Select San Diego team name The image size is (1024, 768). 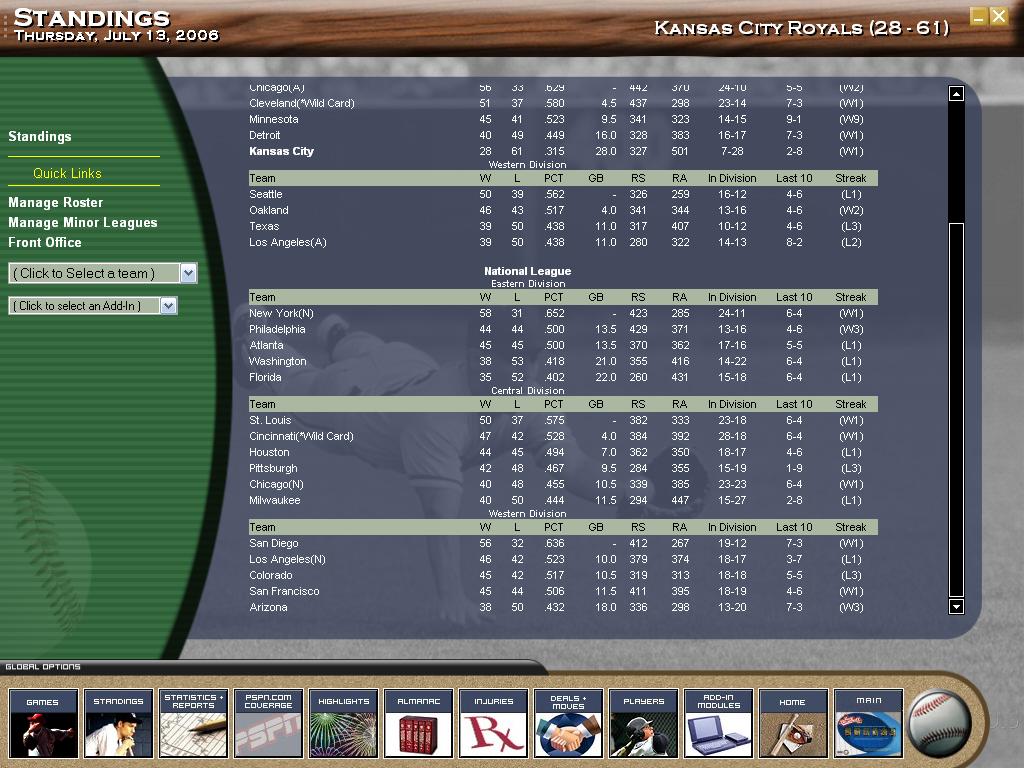[x=274, y=543]
